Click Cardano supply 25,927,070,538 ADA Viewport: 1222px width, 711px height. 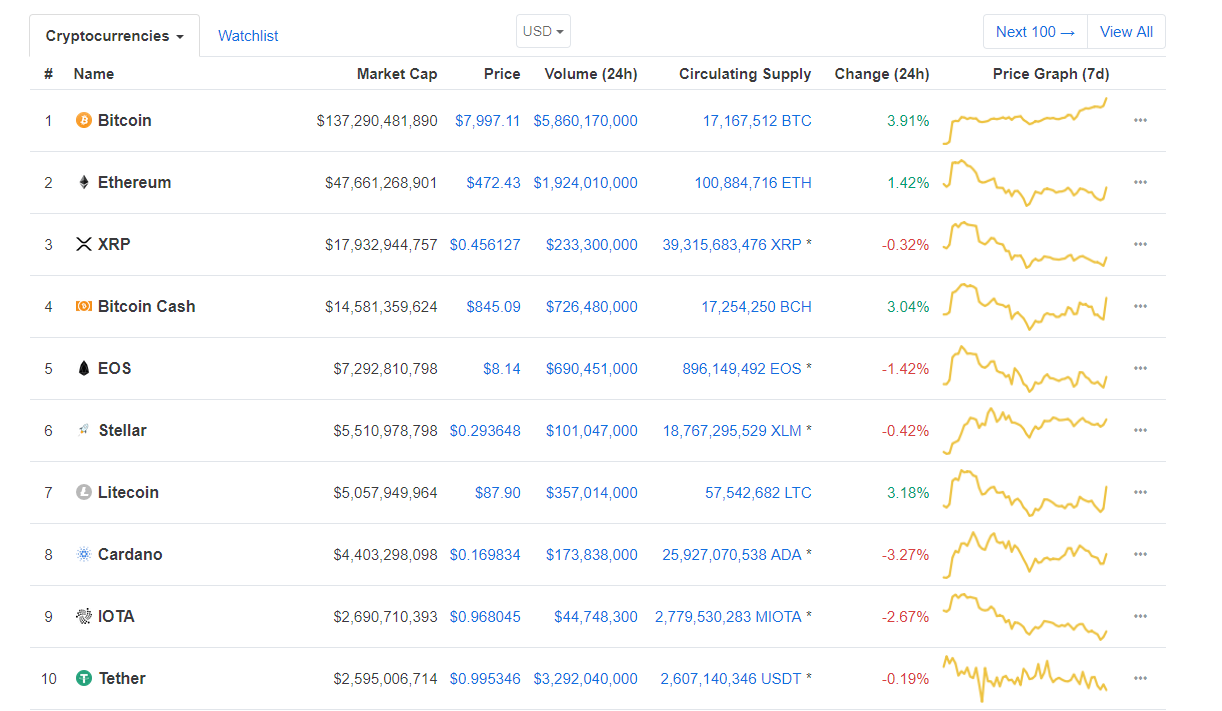point(732,555)
